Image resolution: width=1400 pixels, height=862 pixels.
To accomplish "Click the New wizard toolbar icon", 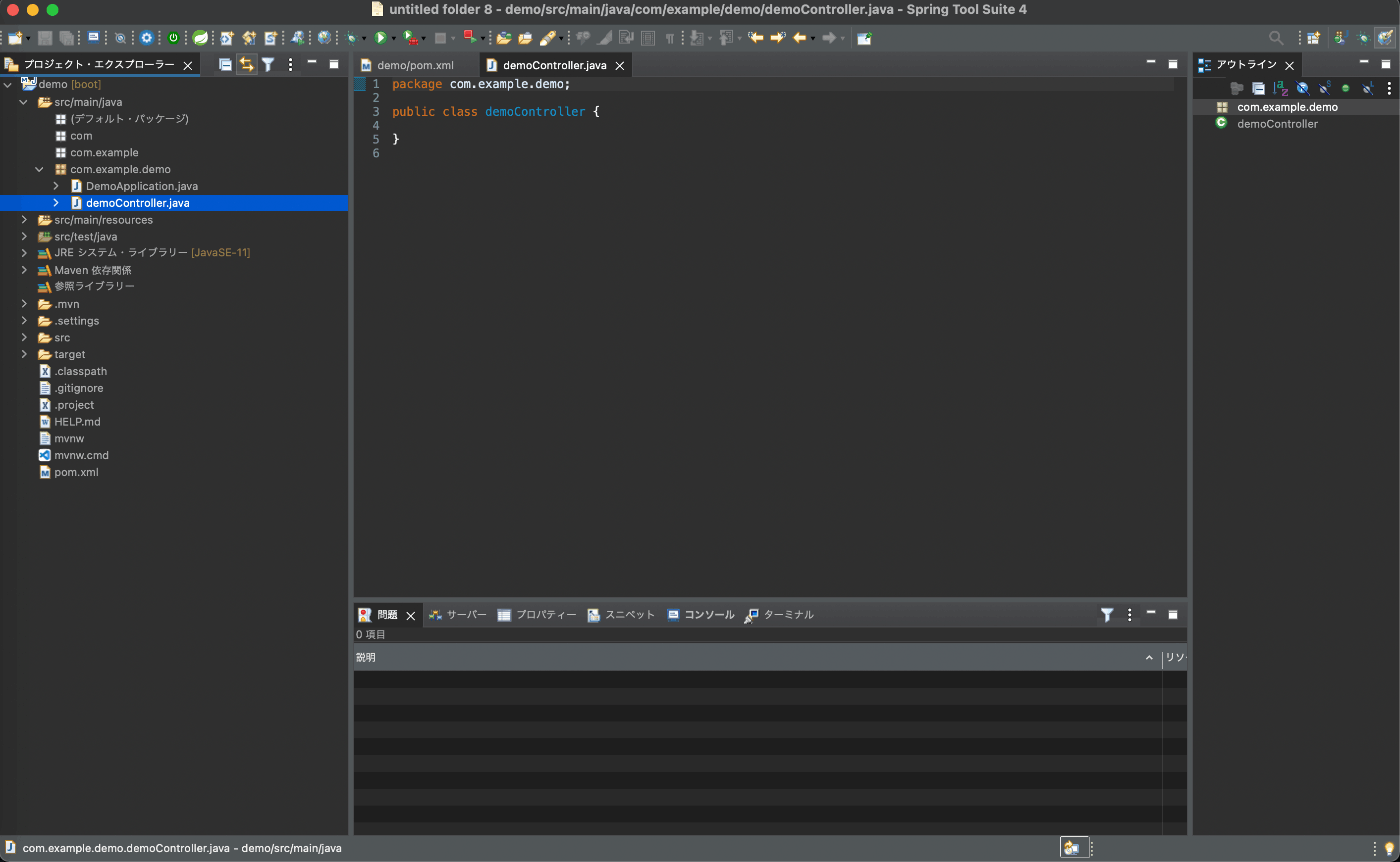I will point(15,38).
